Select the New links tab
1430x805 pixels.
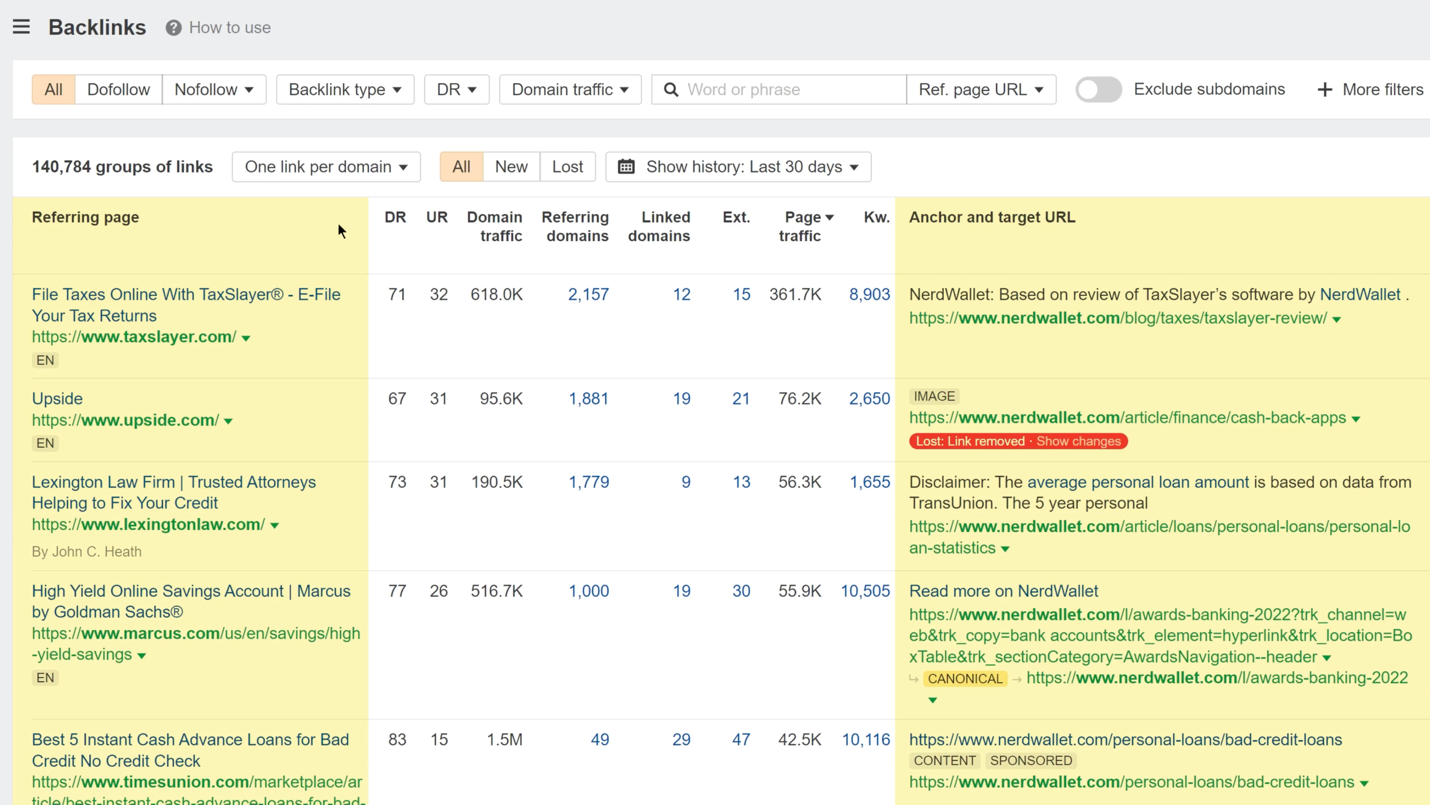click(x=511, y=167)
